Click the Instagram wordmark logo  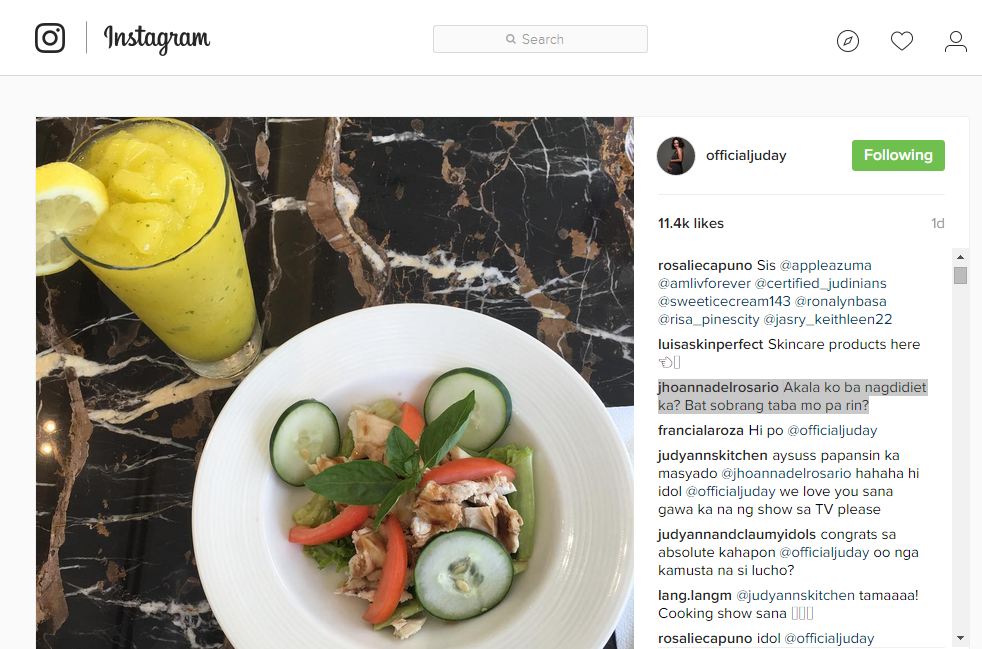pos(157,39)
